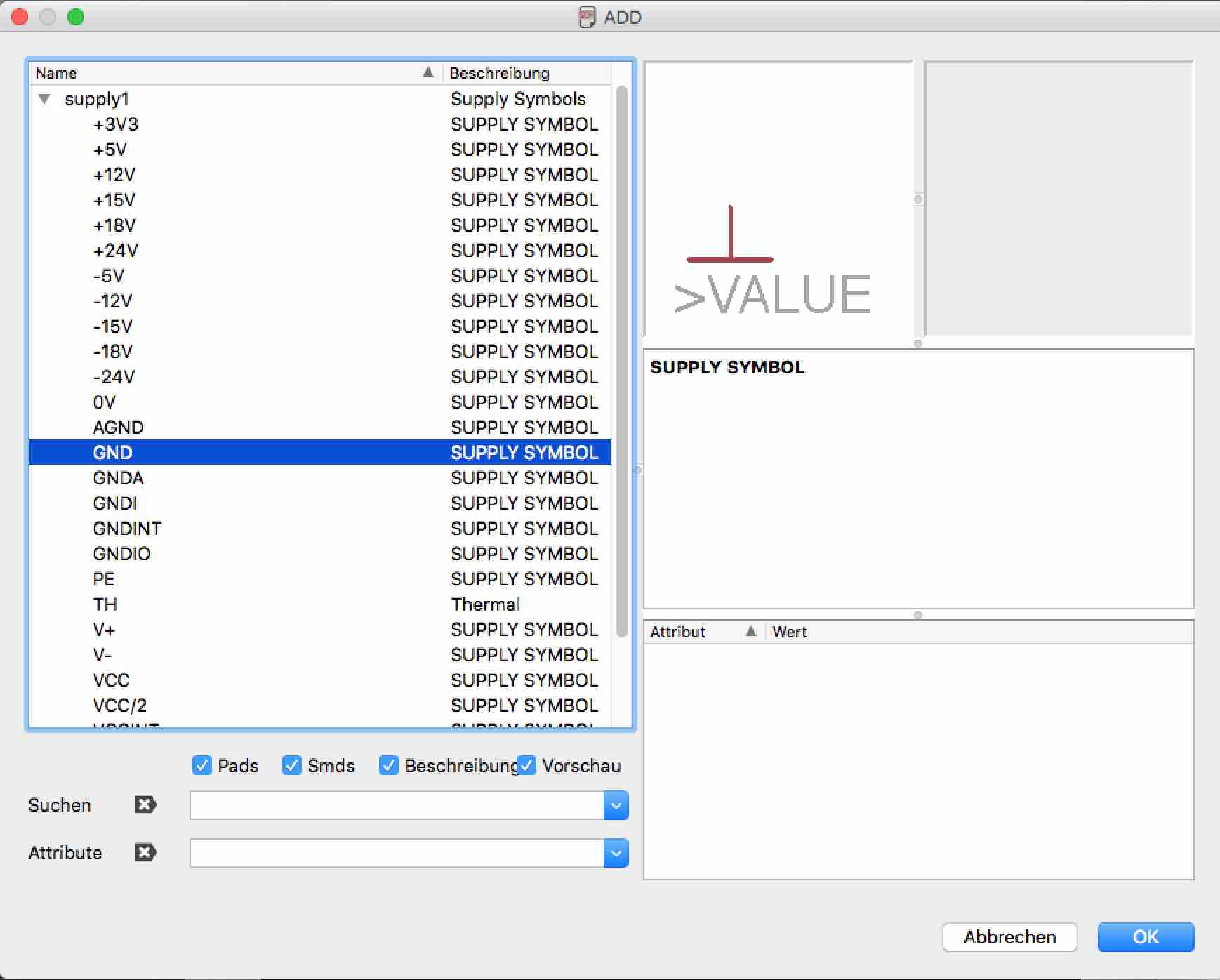Collapse the supply1 library tree
The width and height of the screenshot is (1220, 980).
pos(44,99)
